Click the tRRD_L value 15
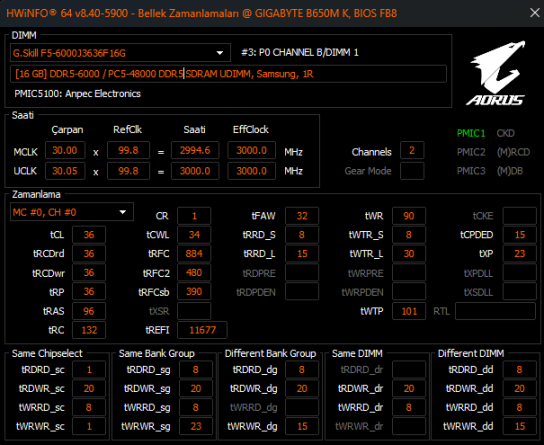The width and height of the screenshot is (544, 445). tap(302, 254)
